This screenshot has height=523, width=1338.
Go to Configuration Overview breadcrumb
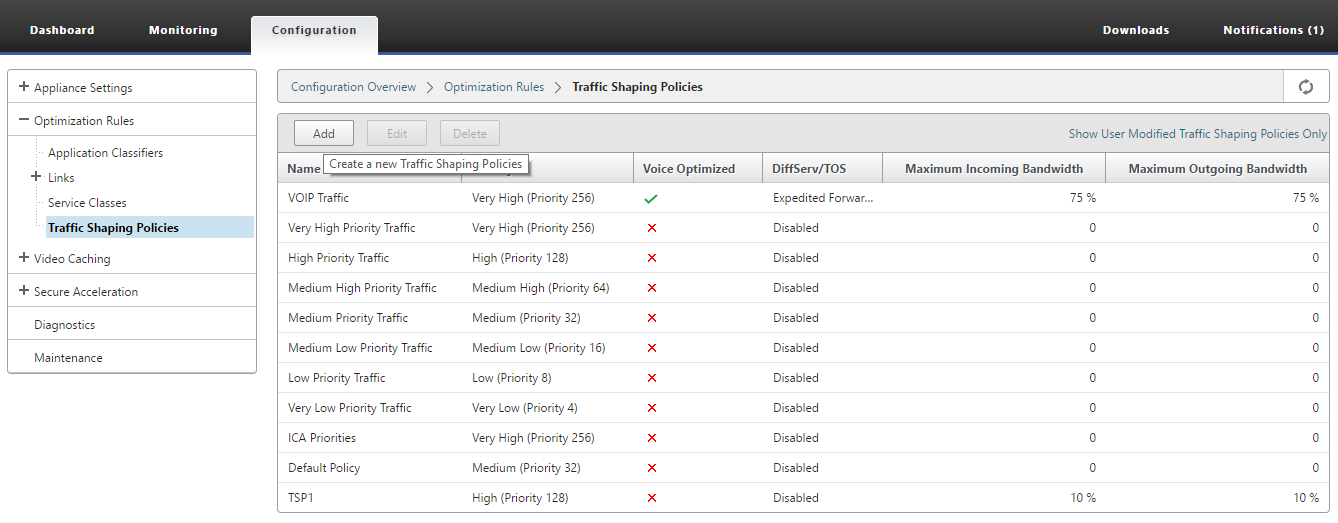[x=353, y=87]
